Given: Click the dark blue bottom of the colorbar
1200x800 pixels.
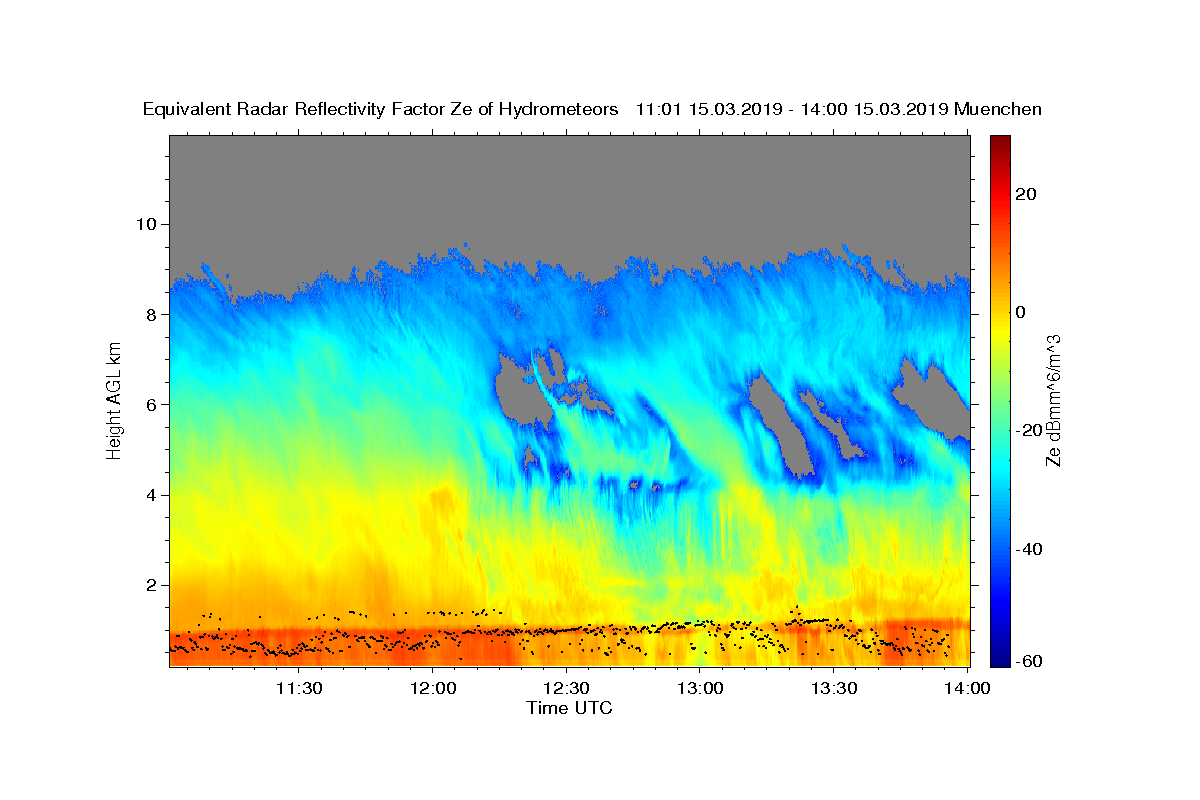Looking at the screenshot, I should (1001, 660).
